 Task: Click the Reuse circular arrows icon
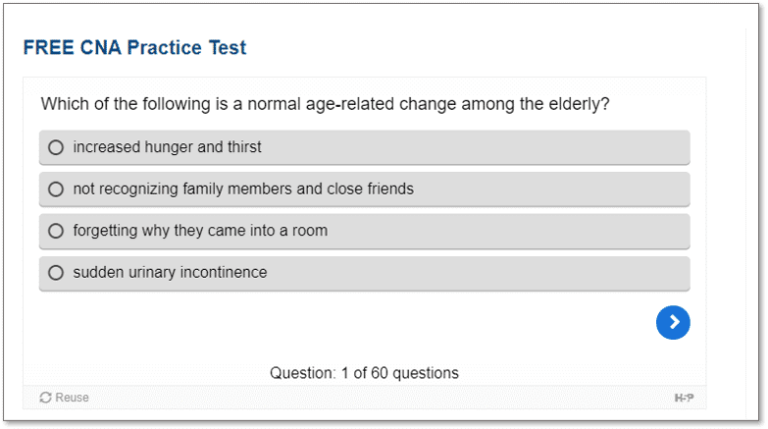pos(45,398)
